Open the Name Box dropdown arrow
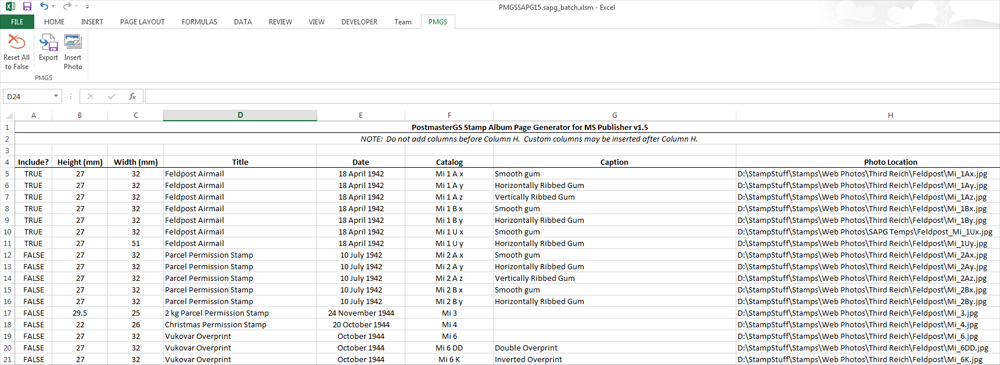This screenshot has width=1000, height=365. click(57, 96)
